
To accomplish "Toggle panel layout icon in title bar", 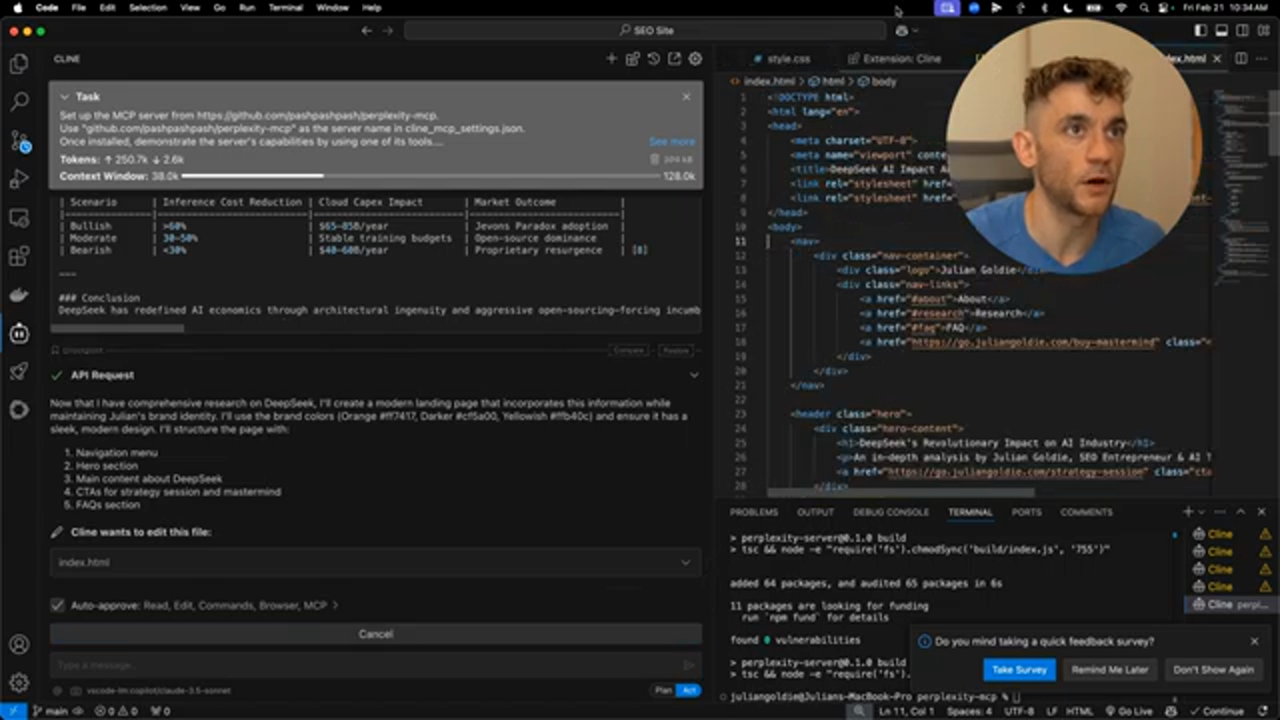I will click(x=1221, y=31).
